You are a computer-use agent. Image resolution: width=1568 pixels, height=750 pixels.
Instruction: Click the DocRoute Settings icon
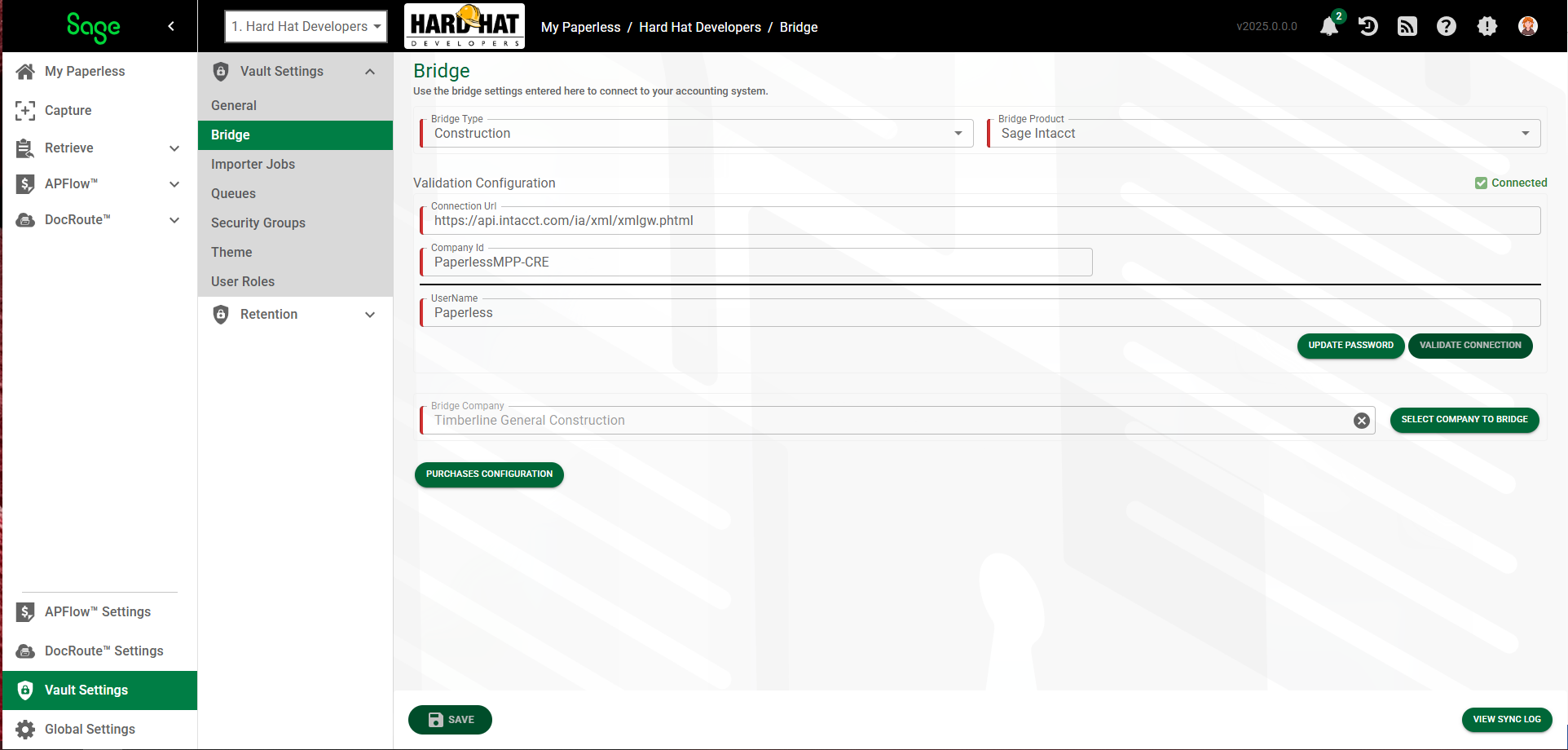tap(25, 651)
